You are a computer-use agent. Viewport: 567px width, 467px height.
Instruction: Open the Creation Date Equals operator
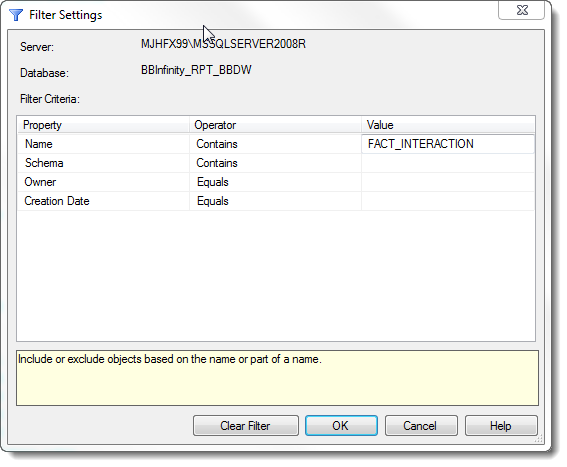click(275, 201)
